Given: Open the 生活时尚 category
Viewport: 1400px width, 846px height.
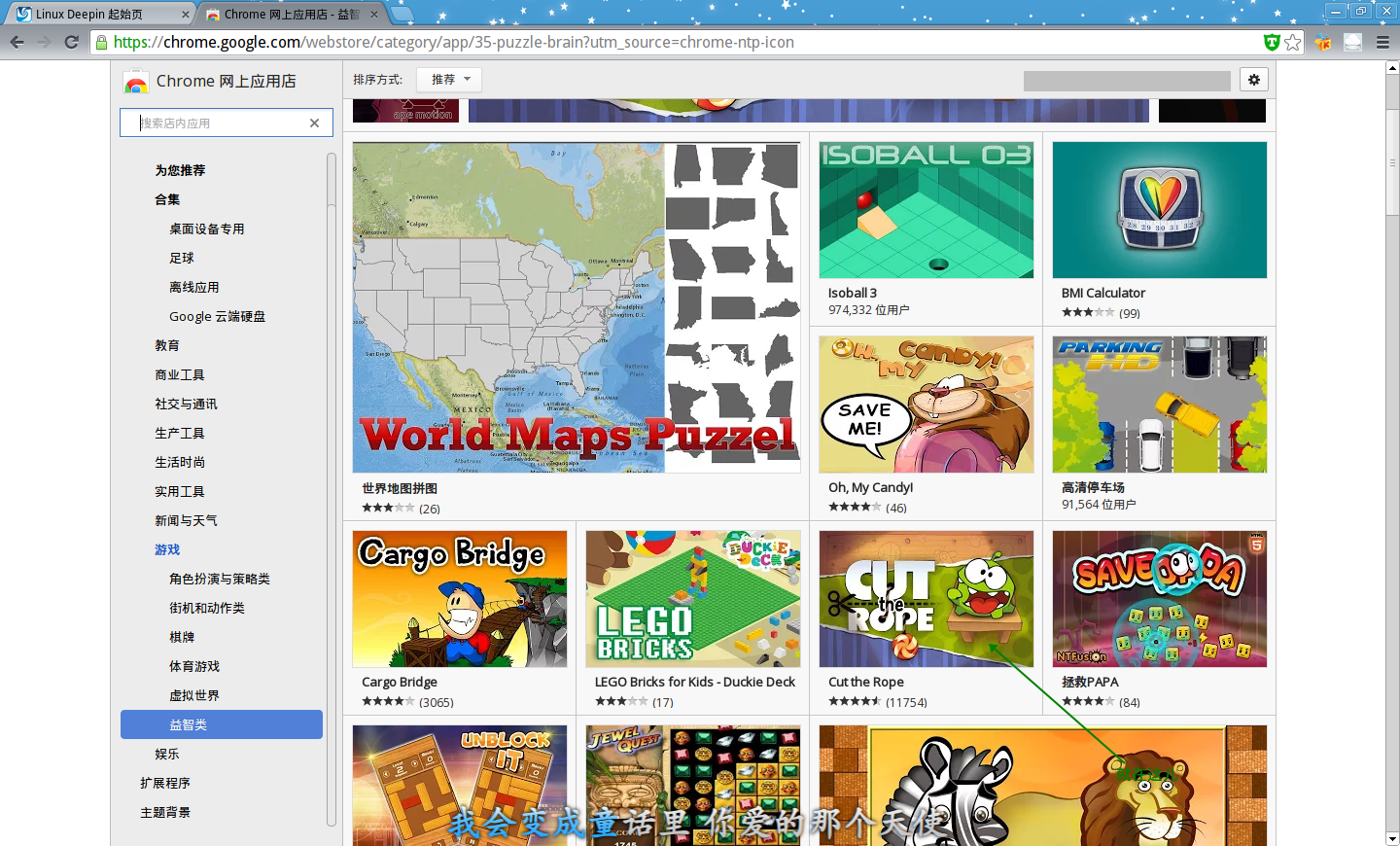Looking at the screenshot, I should (180, 462).
